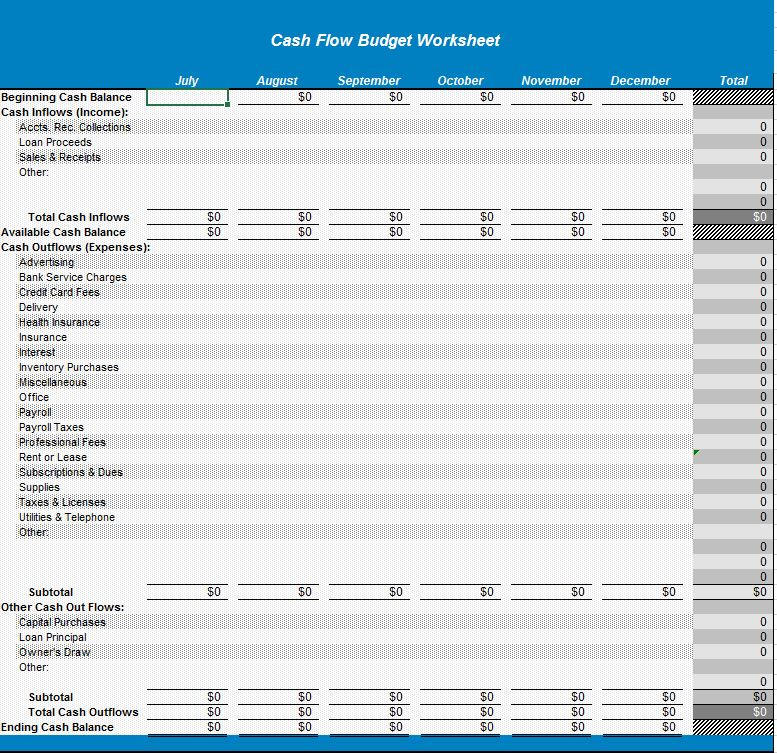Select the Supplies row label
The width and height of the screenshot is (777, 753).
39,487
